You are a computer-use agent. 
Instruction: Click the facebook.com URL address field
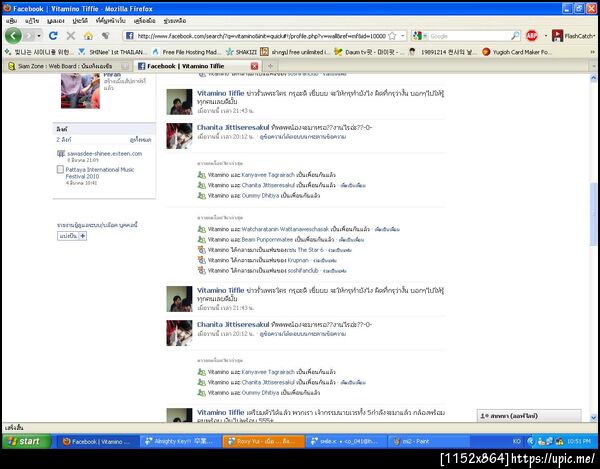click(x=261, y=36)
